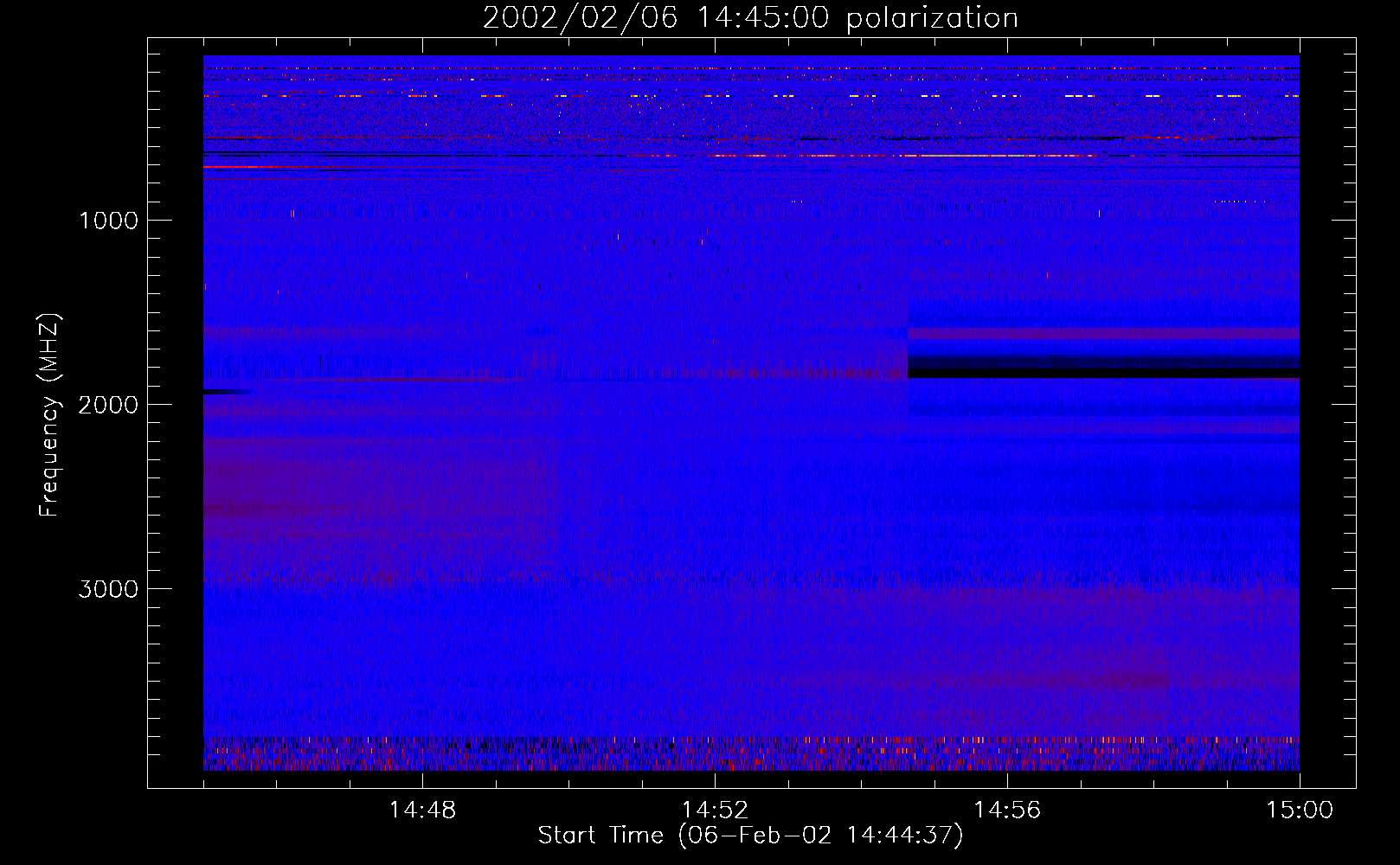The image size is (1400, 865).
Task: Click the 'Frequency (MHZ)' axis title
Action: click(x=49, y=415)
